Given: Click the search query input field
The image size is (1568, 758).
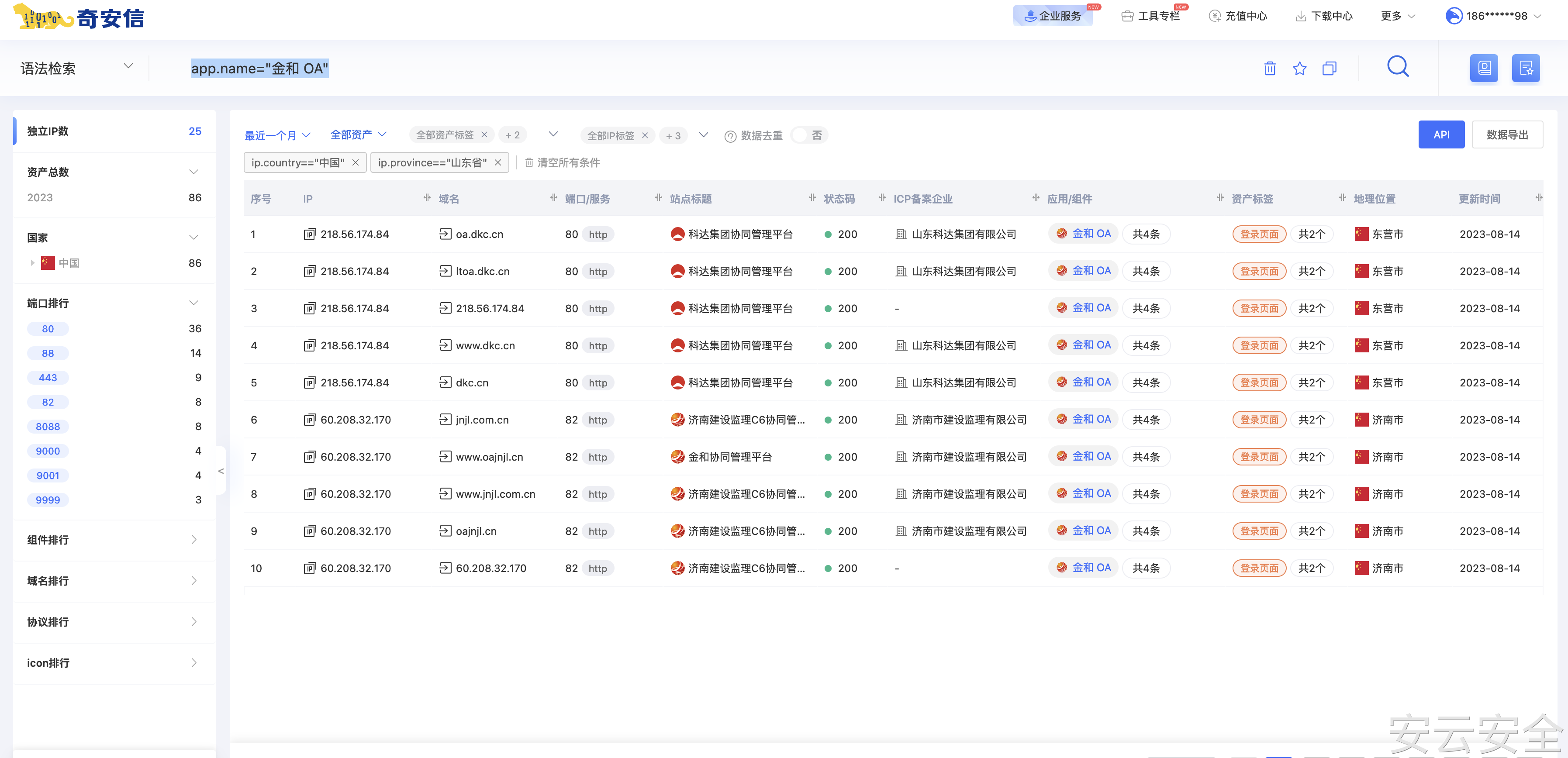Looking at the screenshot, I should click(700, 68).
